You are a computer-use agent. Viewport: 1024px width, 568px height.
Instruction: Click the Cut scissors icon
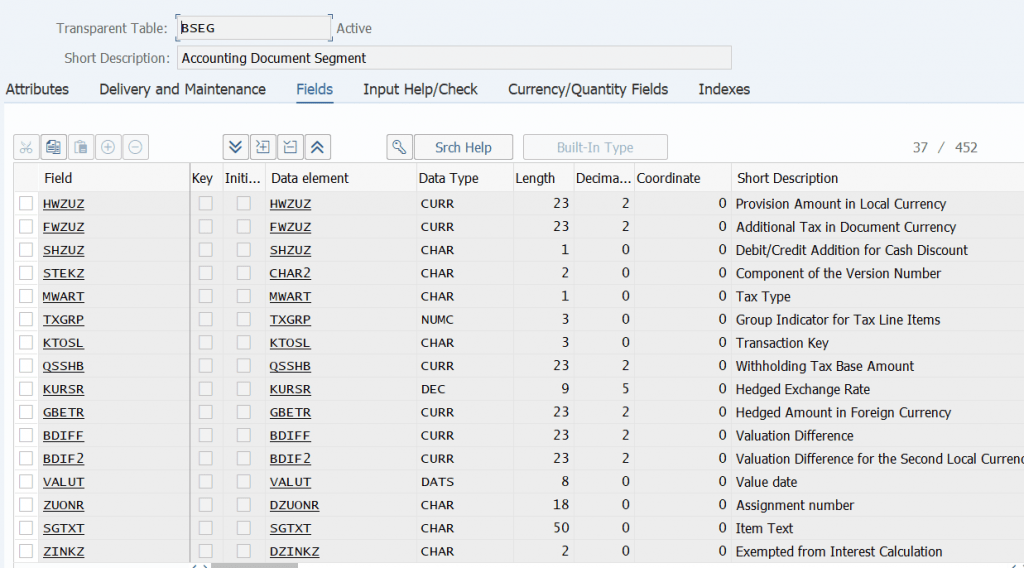(26, 147)
